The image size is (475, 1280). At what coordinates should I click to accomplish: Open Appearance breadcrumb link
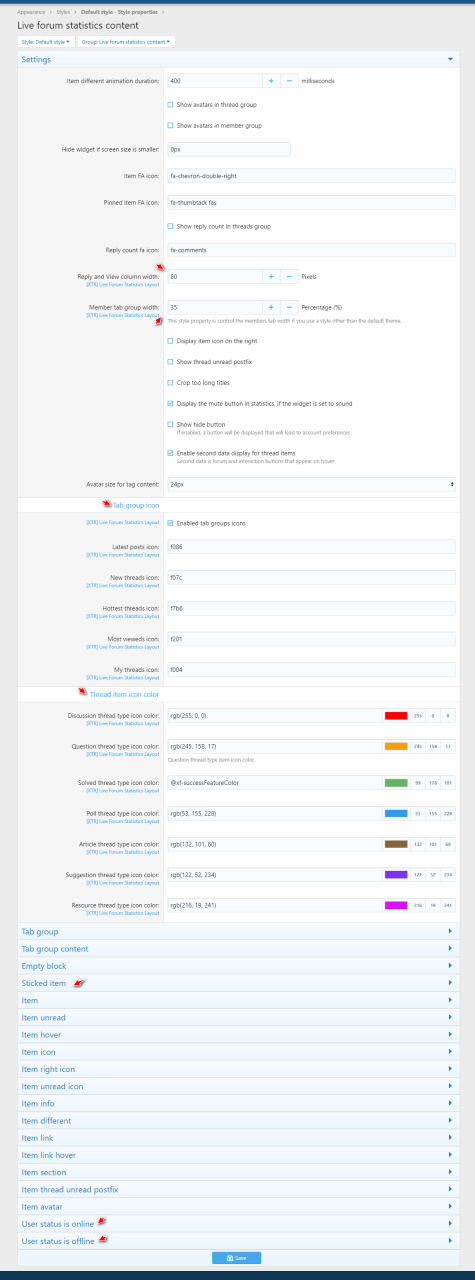point(32,10)
